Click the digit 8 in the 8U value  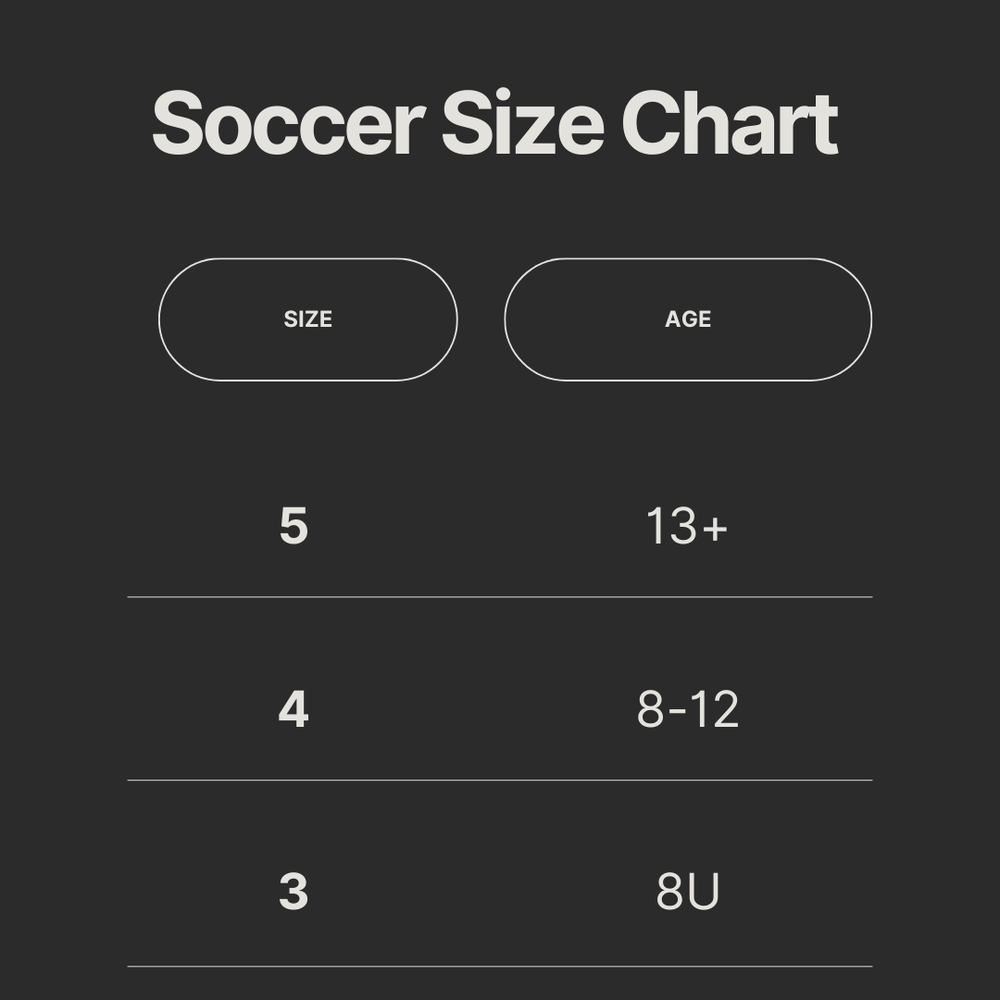[670, 892]
